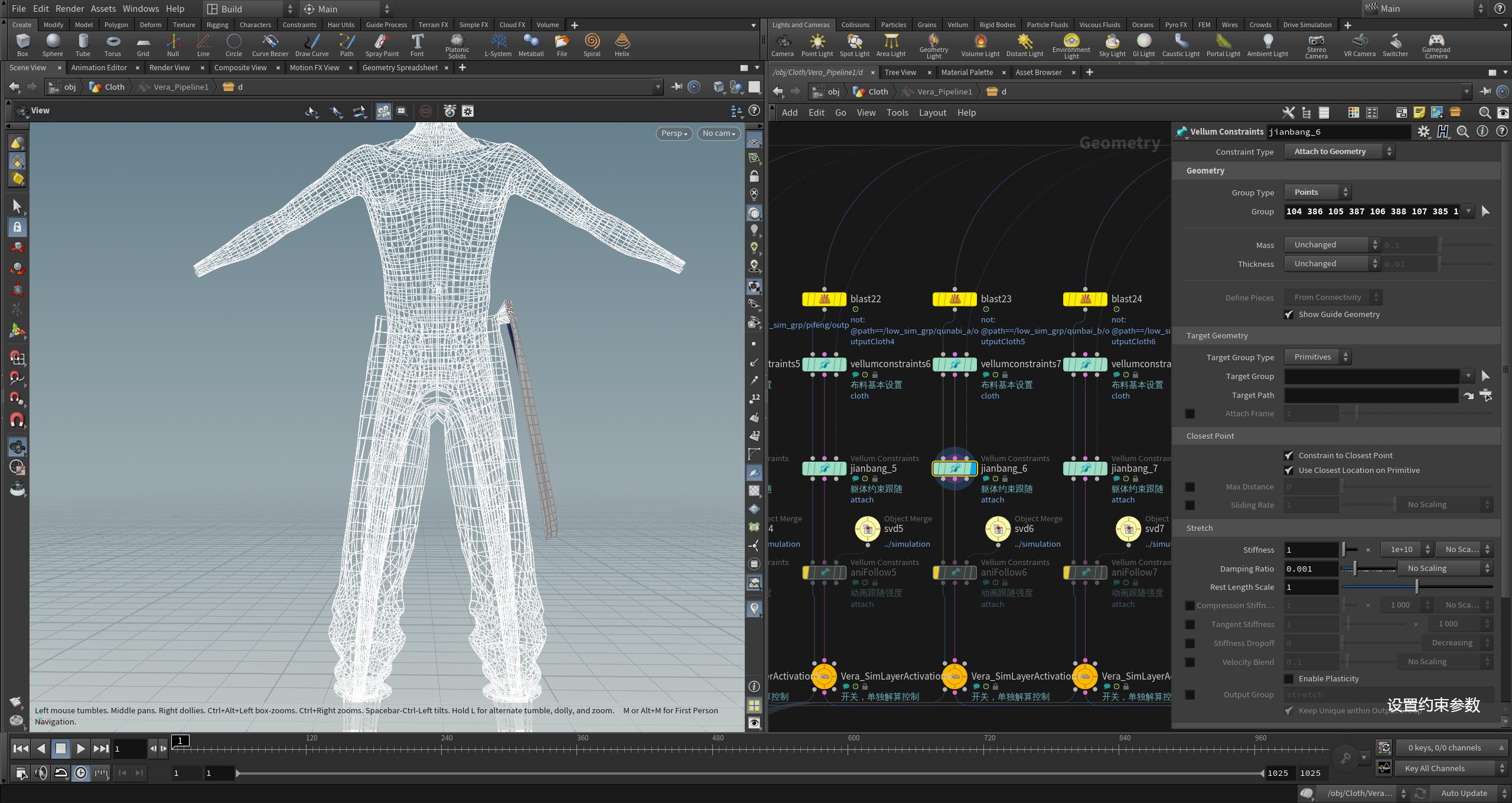1512x803 pixels.
Task: Adjust the Rest Length Scale slider
Action: [1417, 587]
